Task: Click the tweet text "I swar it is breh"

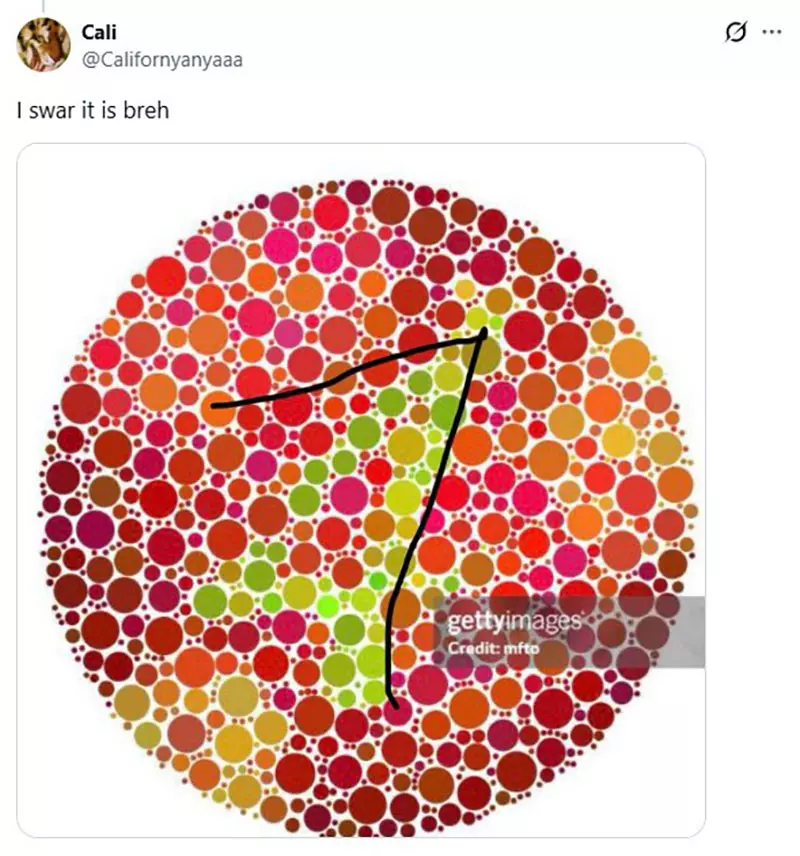Action: point(92,110)
